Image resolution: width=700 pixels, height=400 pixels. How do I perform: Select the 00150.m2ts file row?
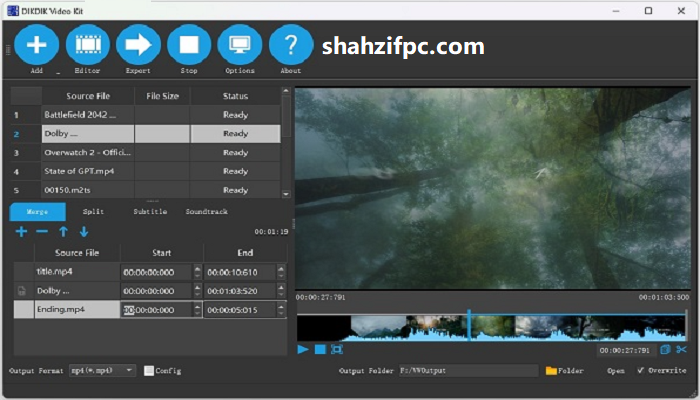click(x=88, y=190)
